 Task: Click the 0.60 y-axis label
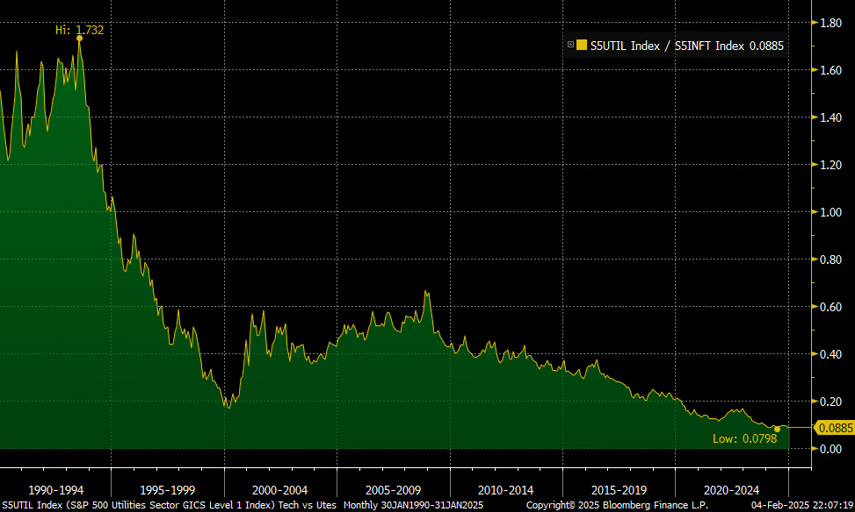pyautogui.click(x=831, y=307)
